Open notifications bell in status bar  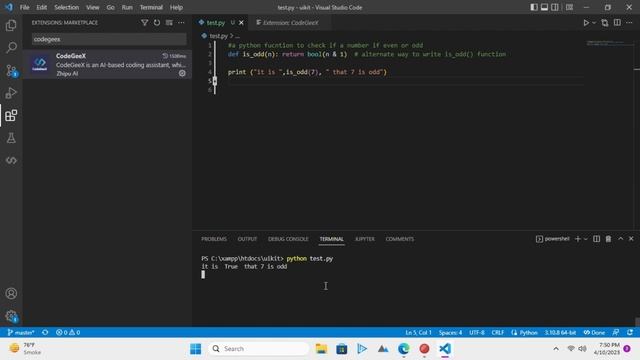tap(630, 332)
